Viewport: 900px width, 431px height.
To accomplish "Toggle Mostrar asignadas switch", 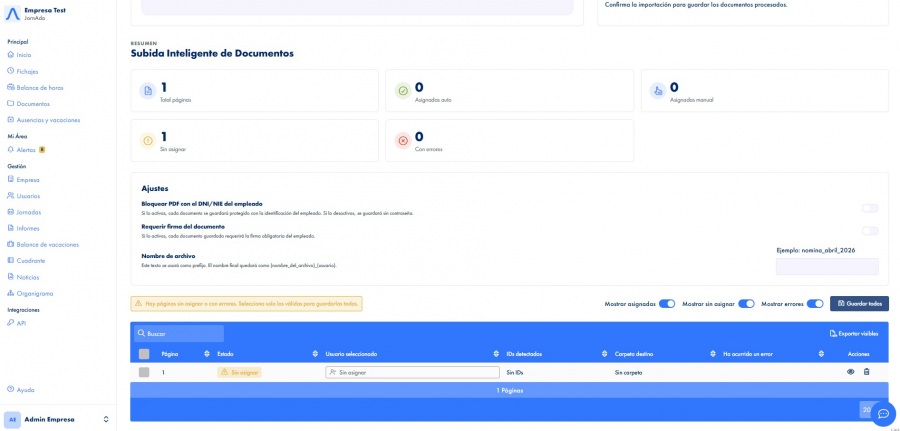I will coord(667,304).
